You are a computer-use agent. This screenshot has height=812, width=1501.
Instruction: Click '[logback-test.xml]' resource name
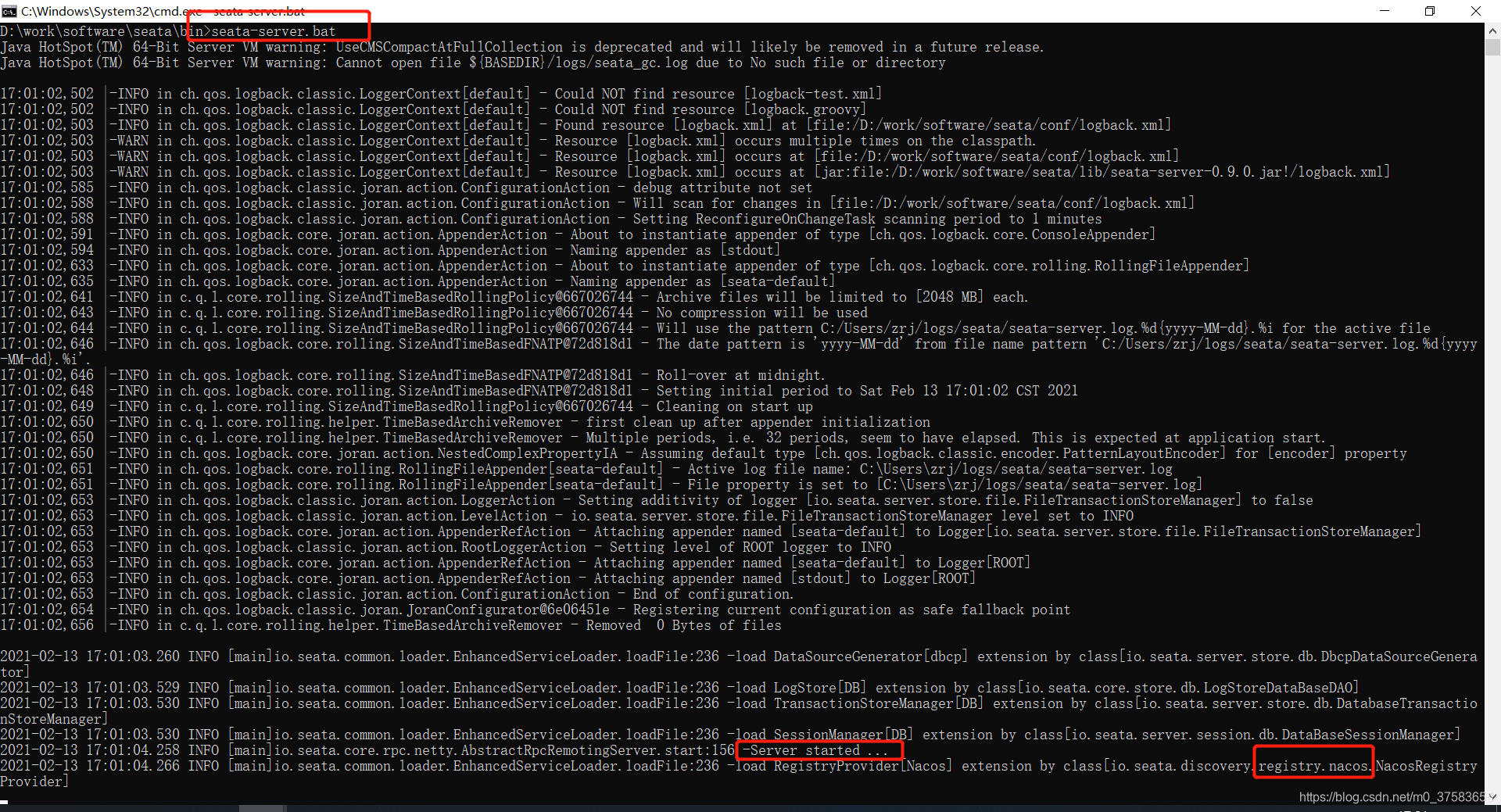813,94
